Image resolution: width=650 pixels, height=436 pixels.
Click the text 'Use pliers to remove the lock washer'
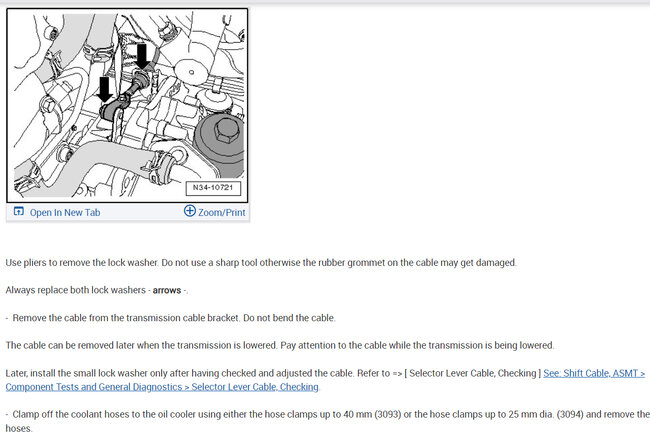[82, 263]
